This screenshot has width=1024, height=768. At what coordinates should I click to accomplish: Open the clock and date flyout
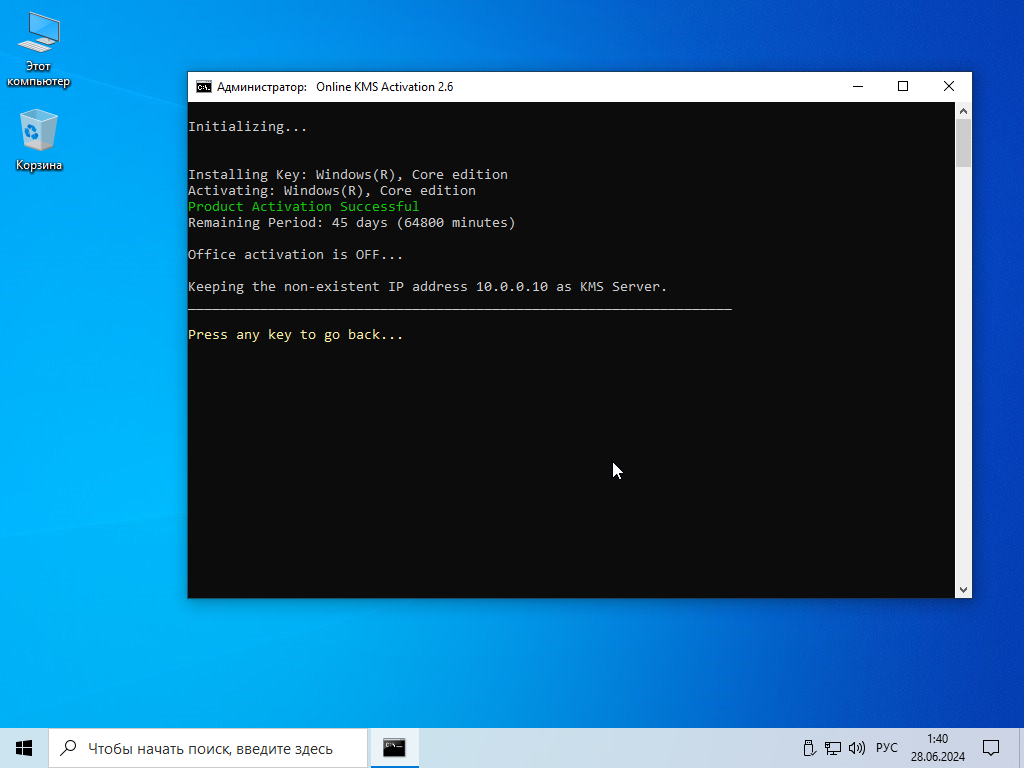[x=937, y=748]
